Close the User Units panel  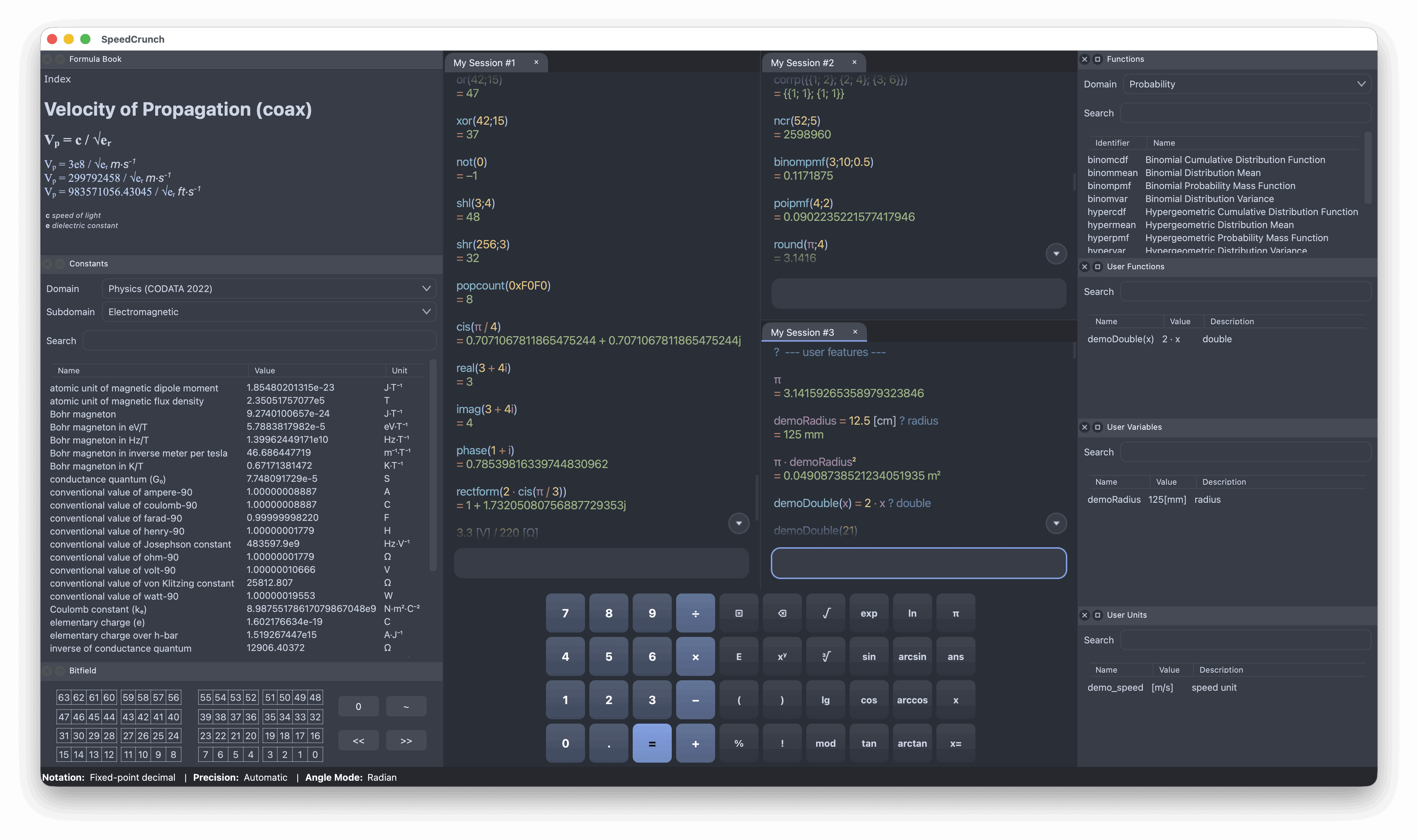click(1085, 615)
